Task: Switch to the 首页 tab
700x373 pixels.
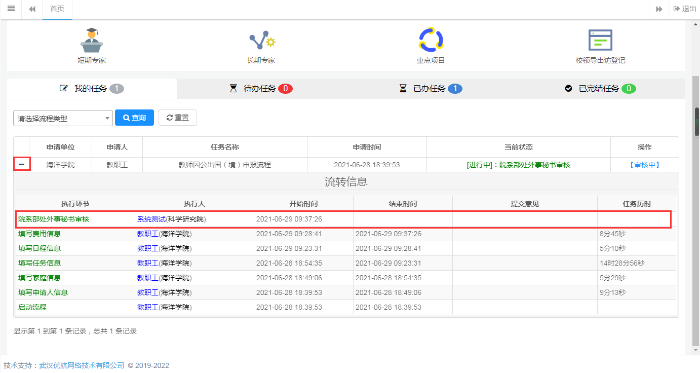Action: (x=57, y=9)
